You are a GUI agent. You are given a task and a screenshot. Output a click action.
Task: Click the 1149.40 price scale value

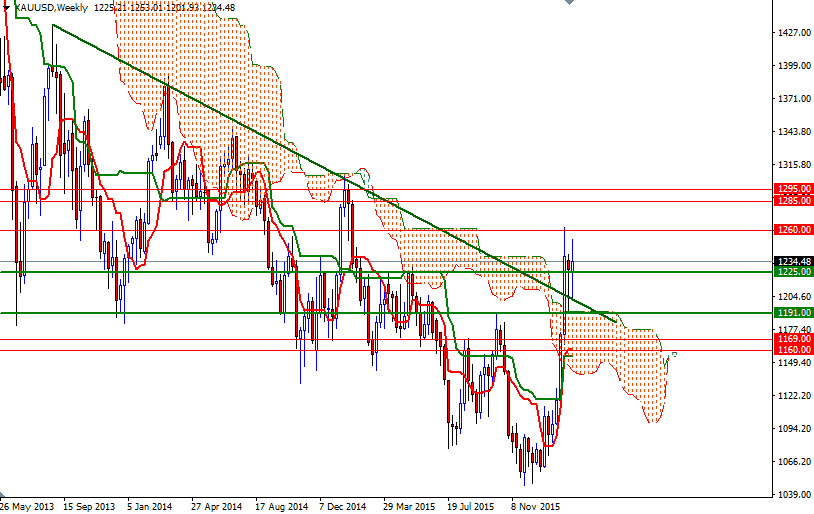click(x=794, y=362)
